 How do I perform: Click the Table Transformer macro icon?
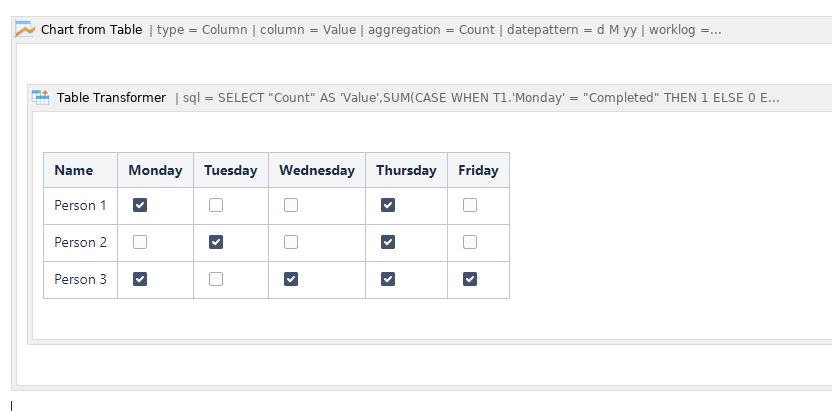pos(40,97)
